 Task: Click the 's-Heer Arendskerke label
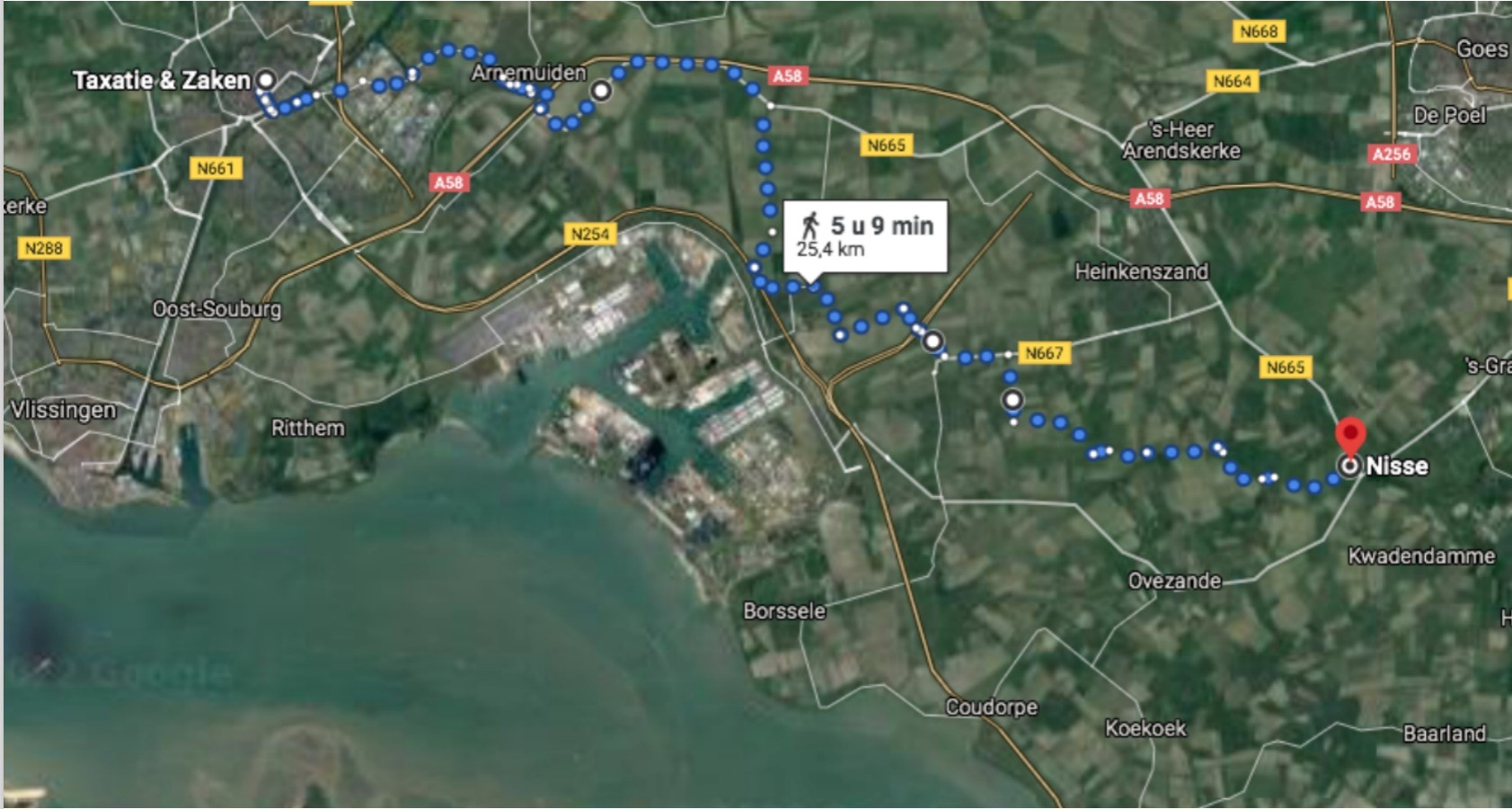point(1182,140)
